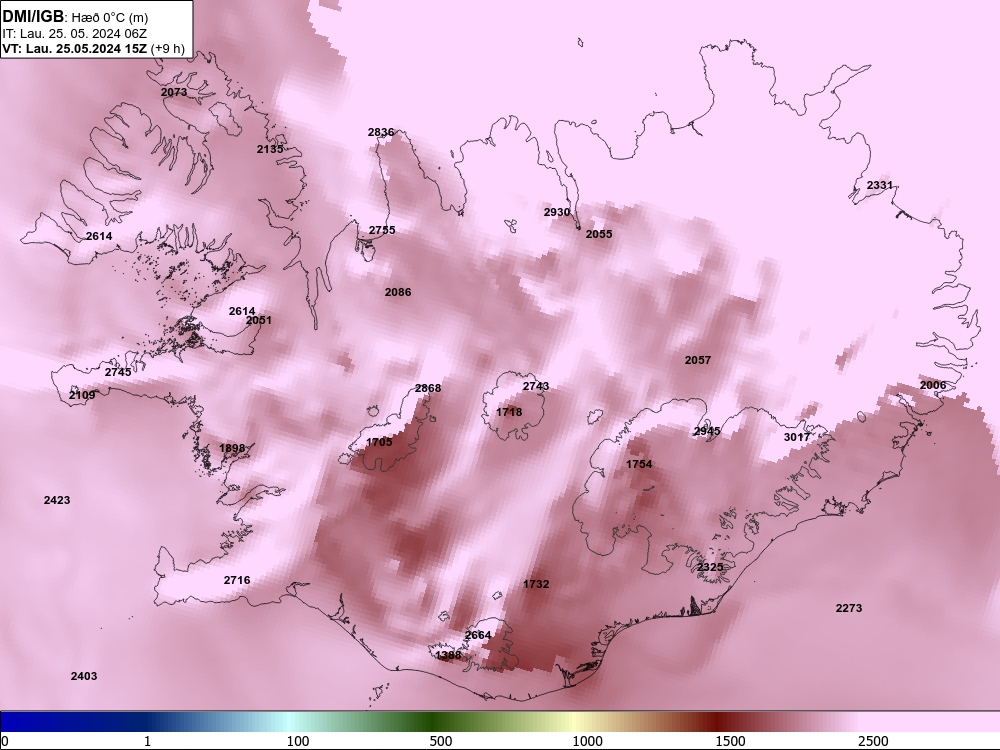Click the height label 2836
The image size is (1000, 750).
click(381, 132)
